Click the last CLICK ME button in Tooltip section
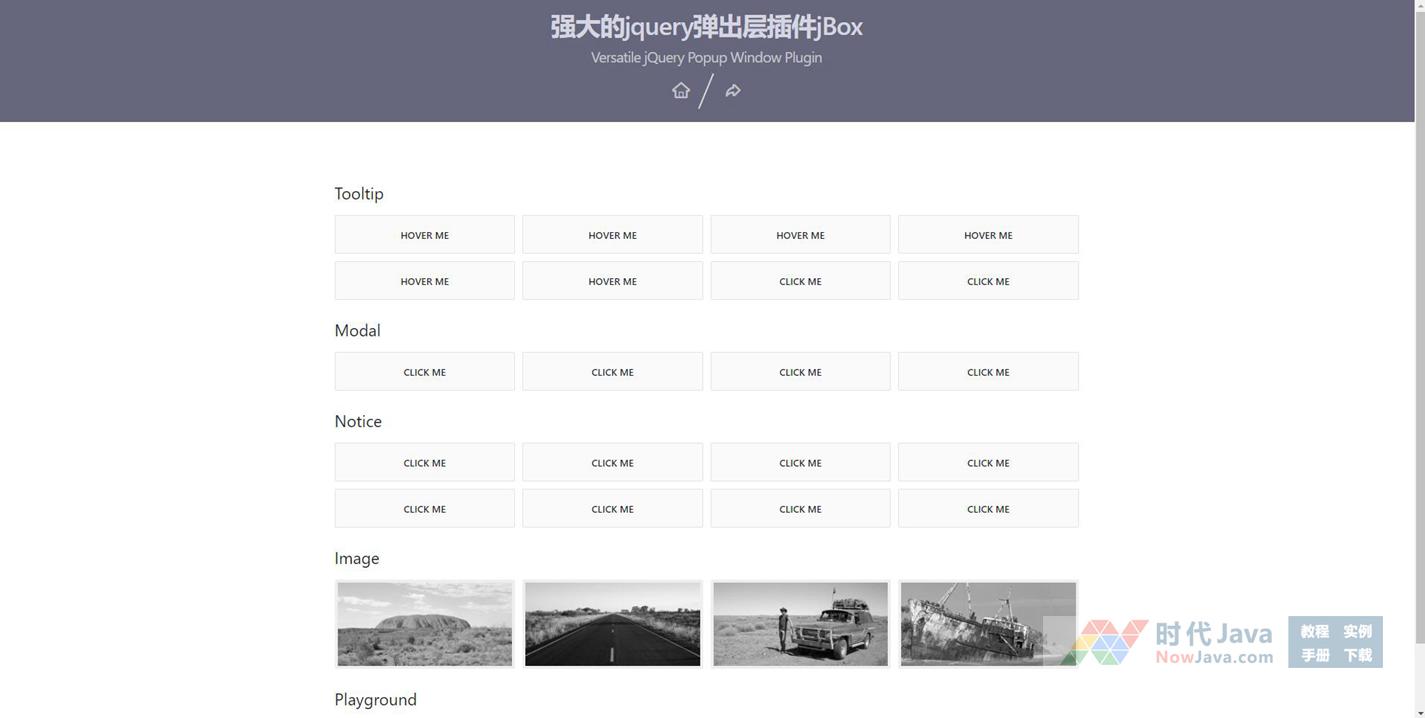1425x718 pixels. pyautogui.click(x=988, y=281)
